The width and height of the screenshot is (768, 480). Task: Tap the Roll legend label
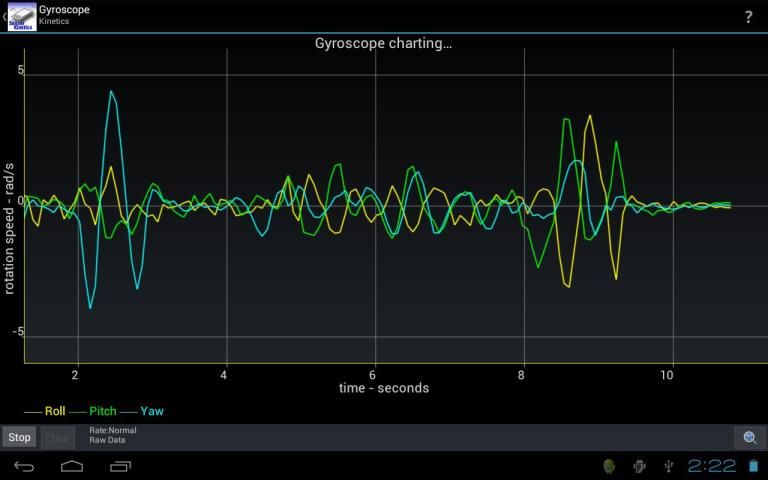point(54,411)
